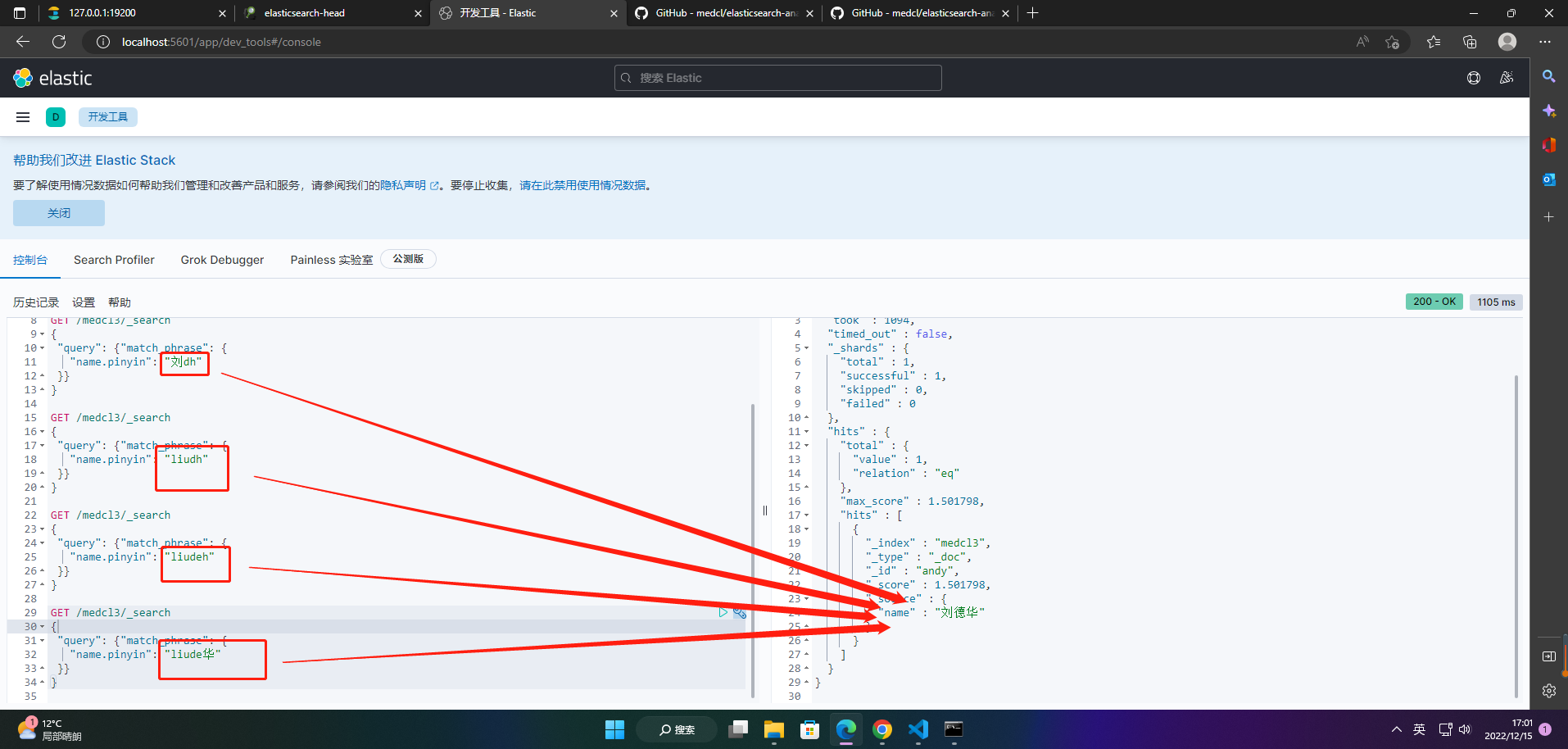Collapse response _source fold at line 23

tap(806, 599)
